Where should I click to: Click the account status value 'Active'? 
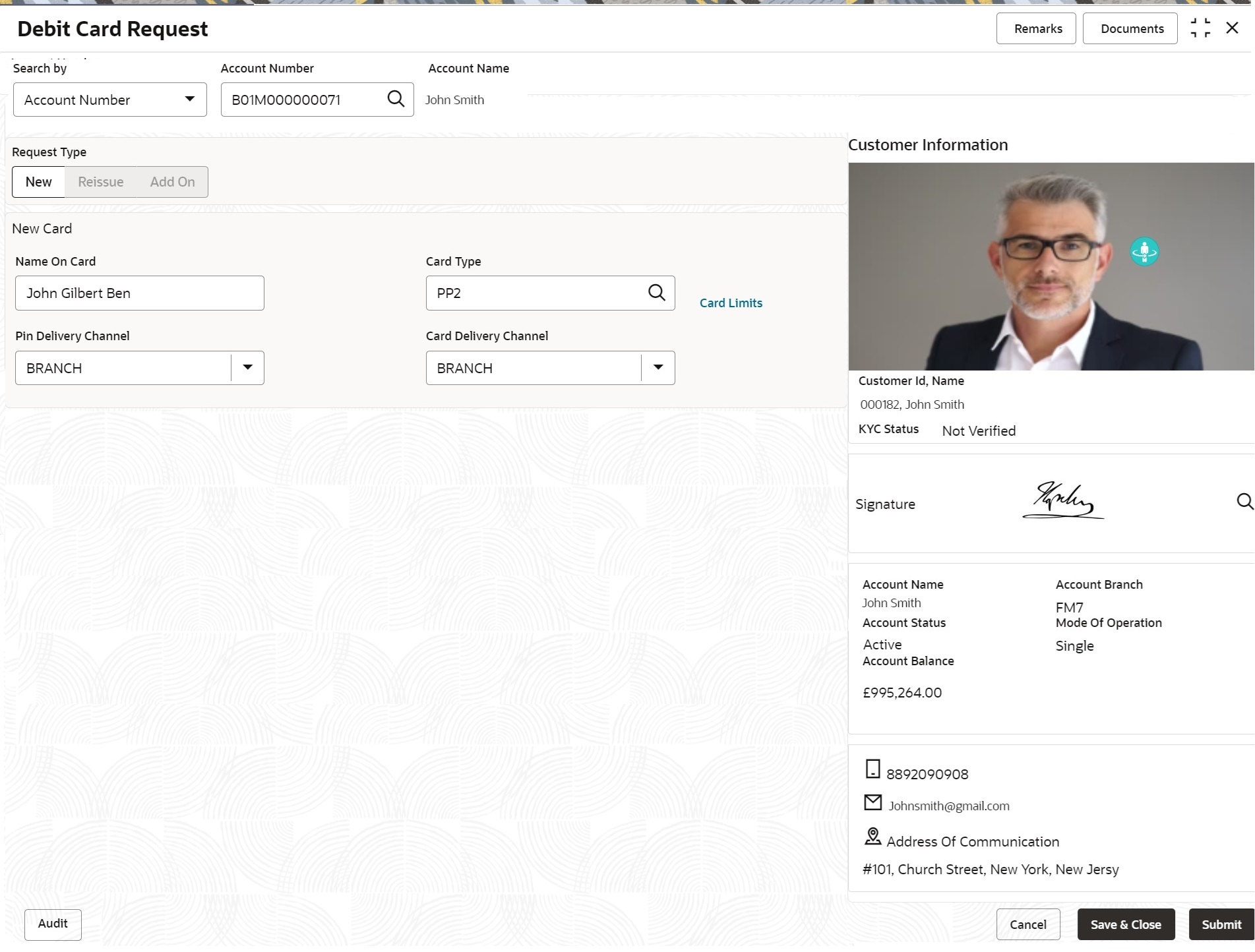click(882, 644)
